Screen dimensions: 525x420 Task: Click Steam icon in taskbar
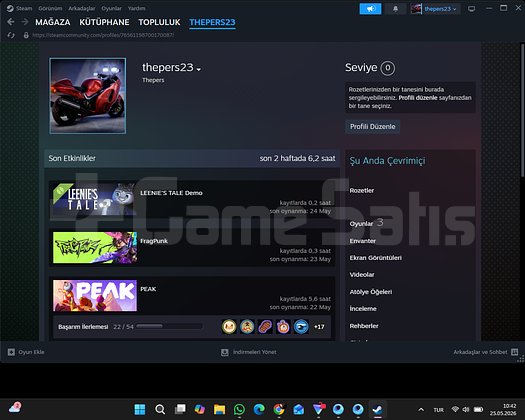(378, 409)
